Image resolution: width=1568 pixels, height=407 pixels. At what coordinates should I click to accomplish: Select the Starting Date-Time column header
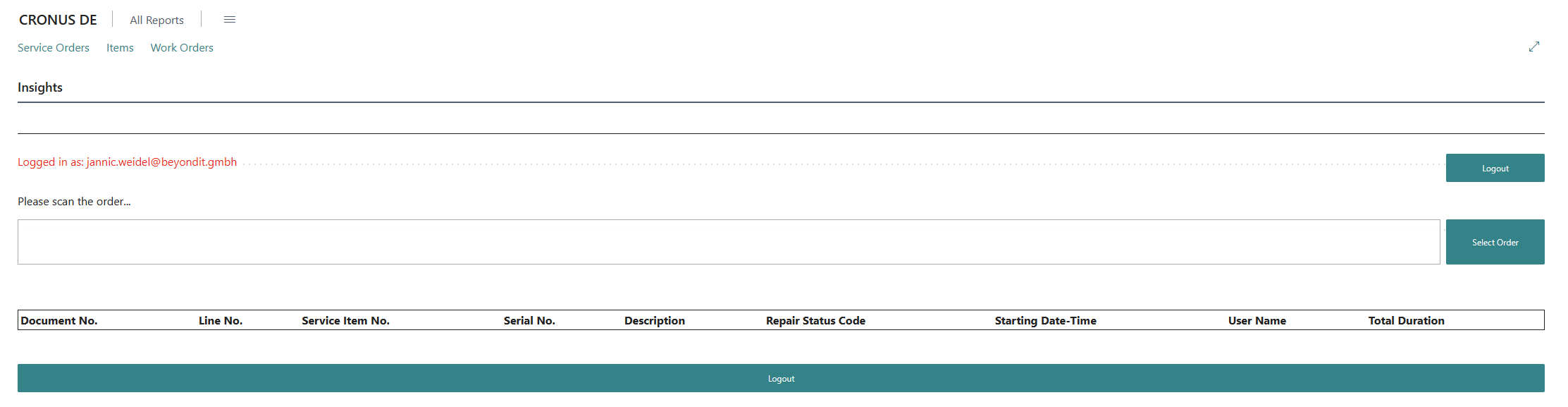(1045, 320)
